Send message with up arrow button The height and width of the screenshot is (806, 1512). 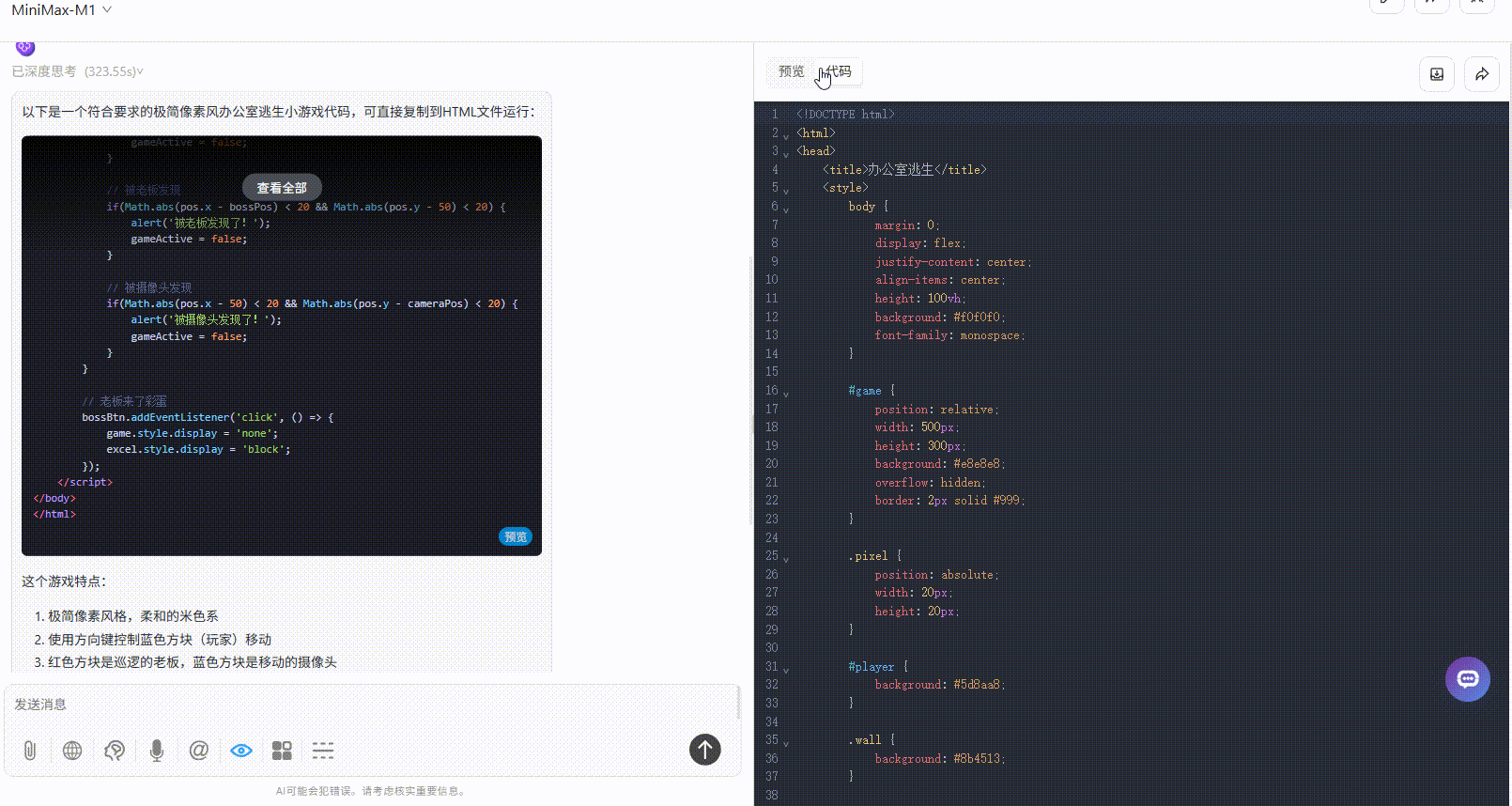(705, 750)
